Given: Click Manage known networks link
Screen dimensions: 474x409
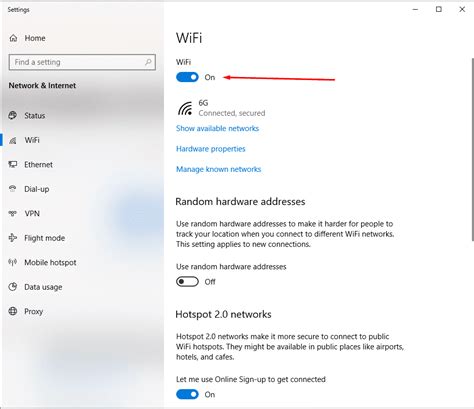Looking at the screenshot, I should pyautogui.click(x=218, y=169).
